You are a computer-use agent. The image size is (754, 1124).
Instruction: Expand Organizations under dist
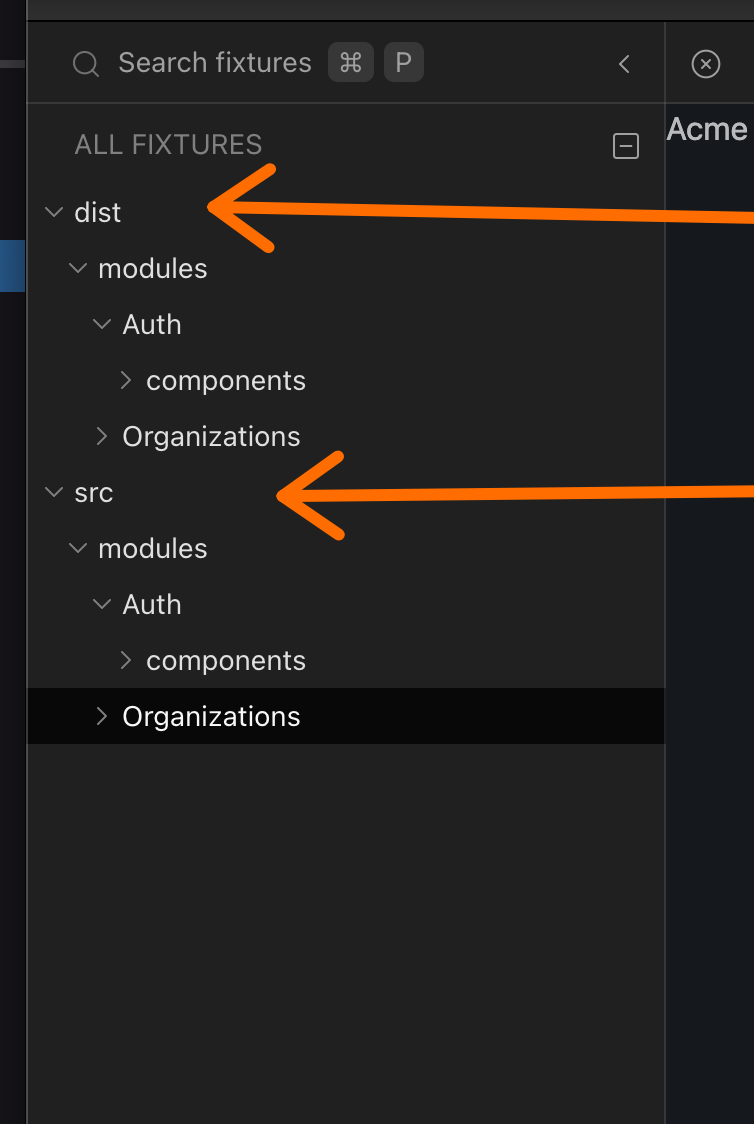pyautogui.click(x=101, y=436)
